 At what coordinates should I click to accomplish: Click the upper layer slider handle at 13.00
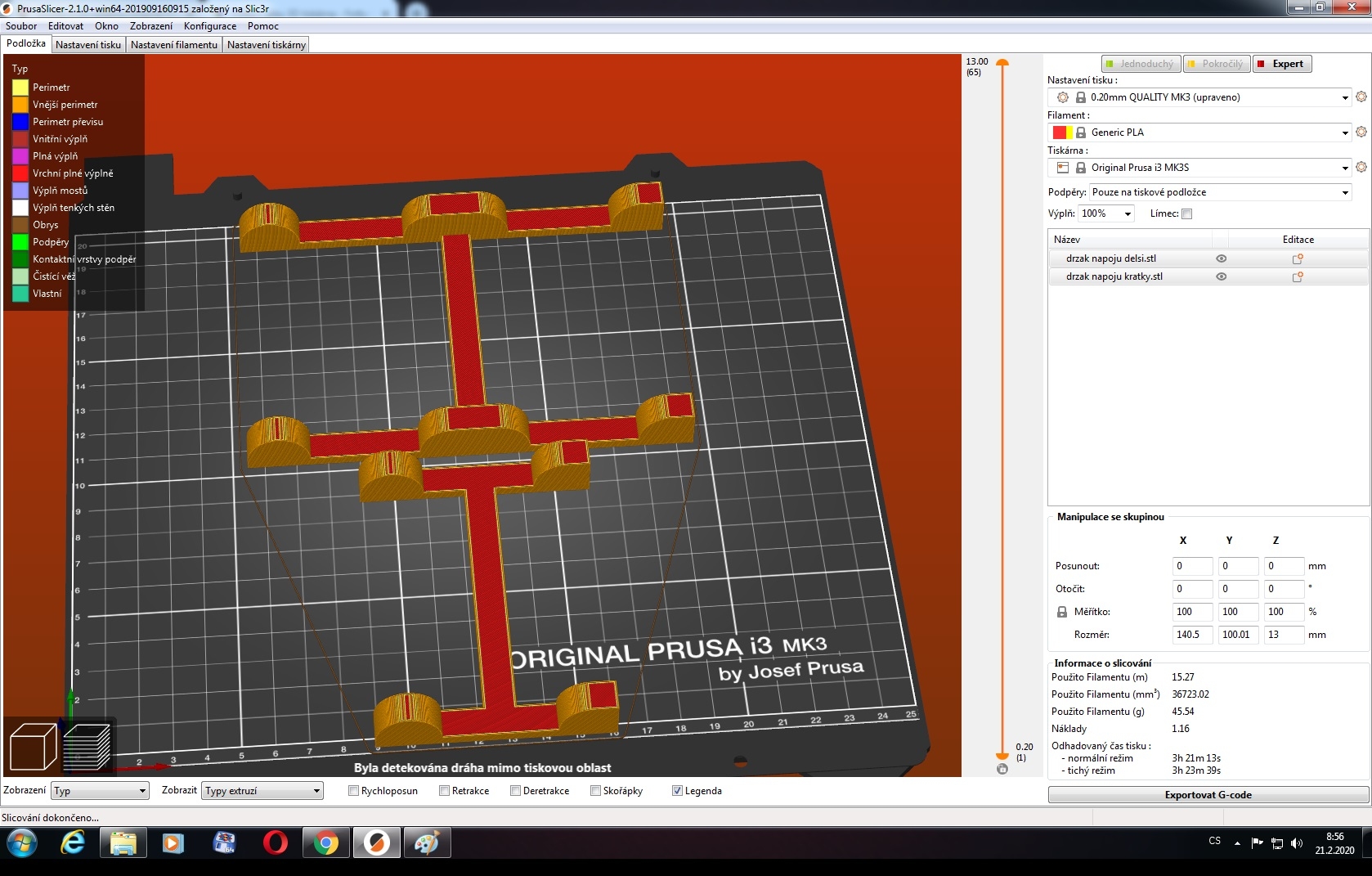(1002, 63)
